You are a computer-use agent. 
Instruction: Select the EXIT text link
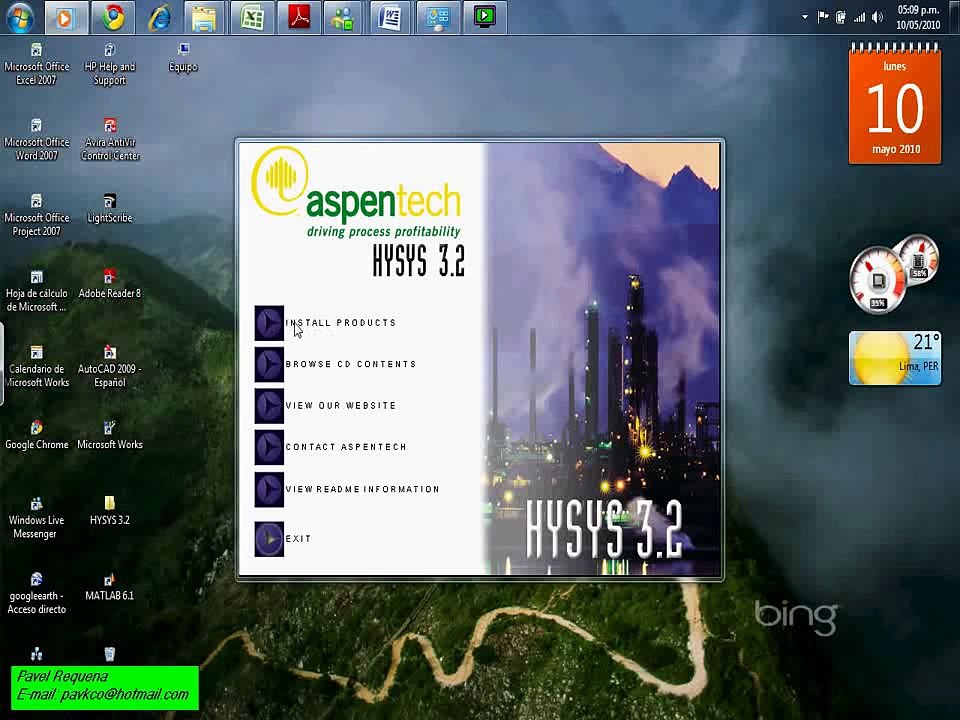click(298, 539)
